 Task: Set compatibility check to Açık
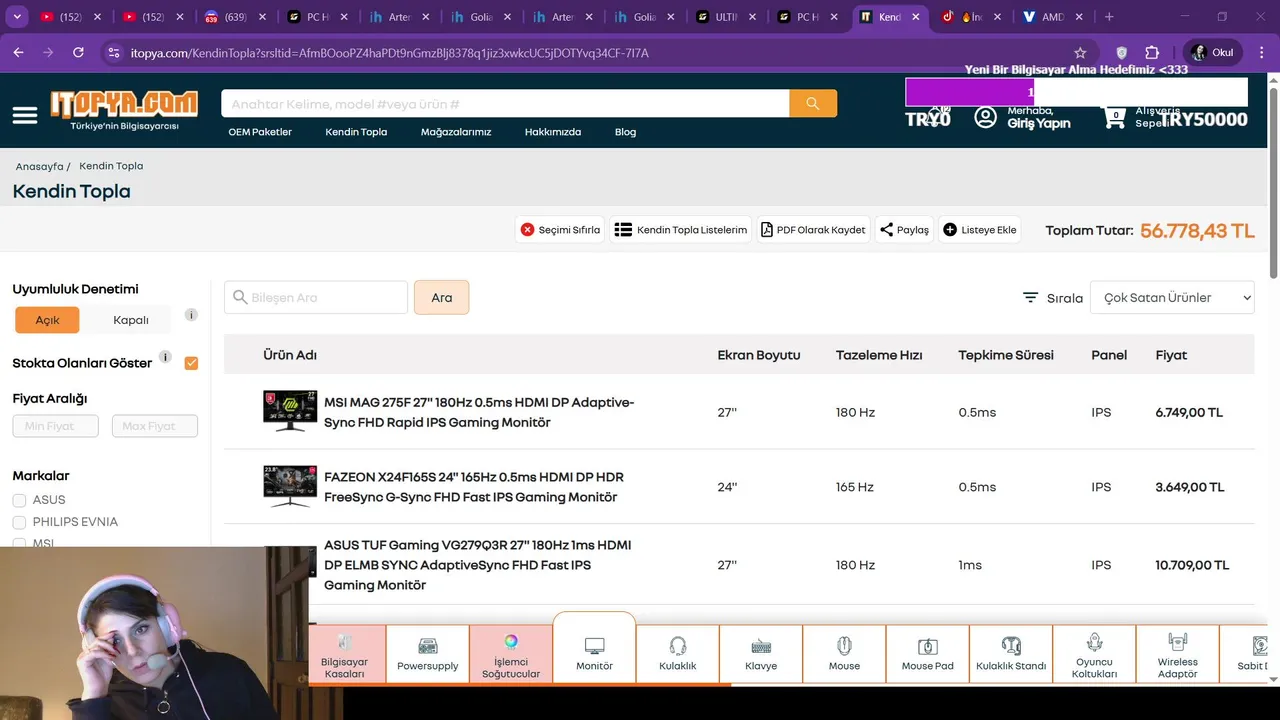[47, 320]
